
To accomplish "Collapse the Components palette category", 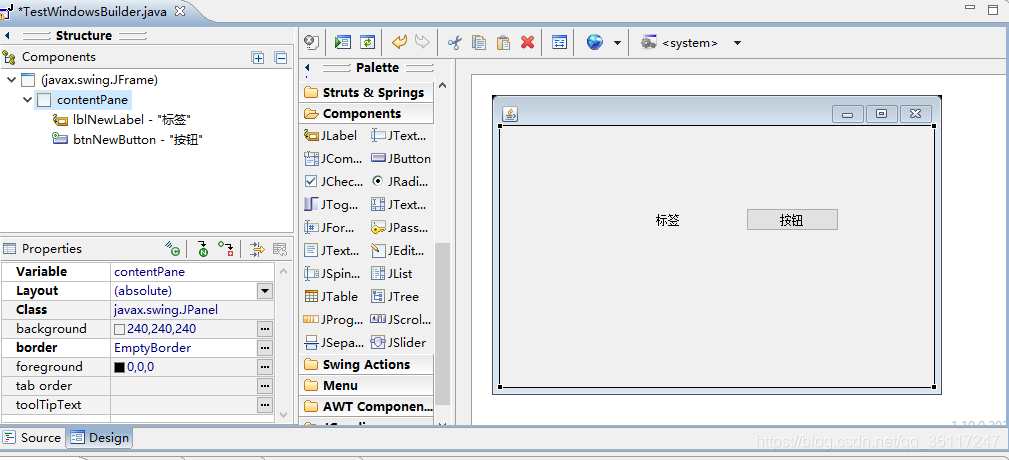I will pos(366,113).
